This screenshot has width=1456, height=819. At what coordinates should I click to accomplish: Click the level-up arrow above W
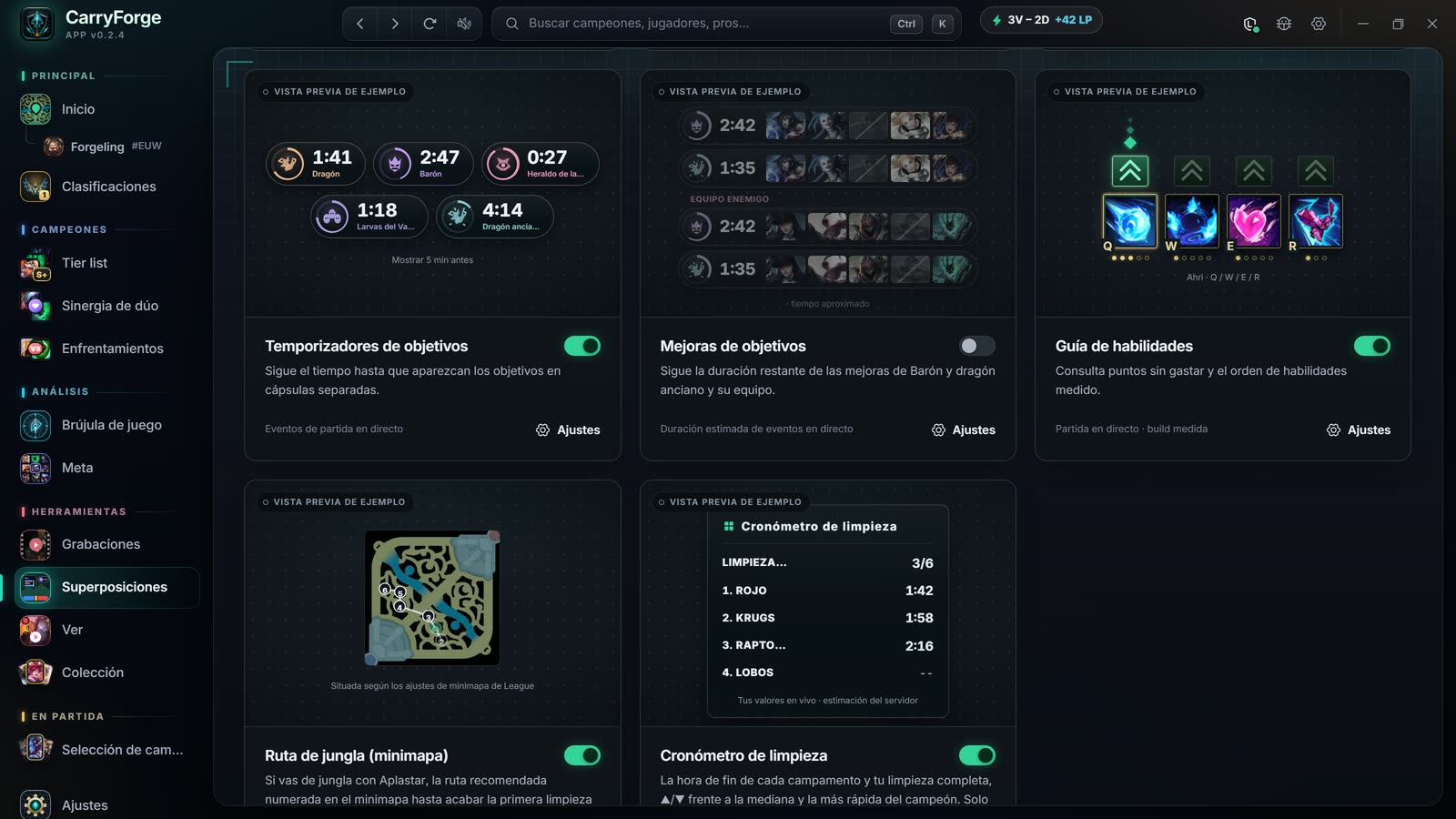pos(1192,171)
